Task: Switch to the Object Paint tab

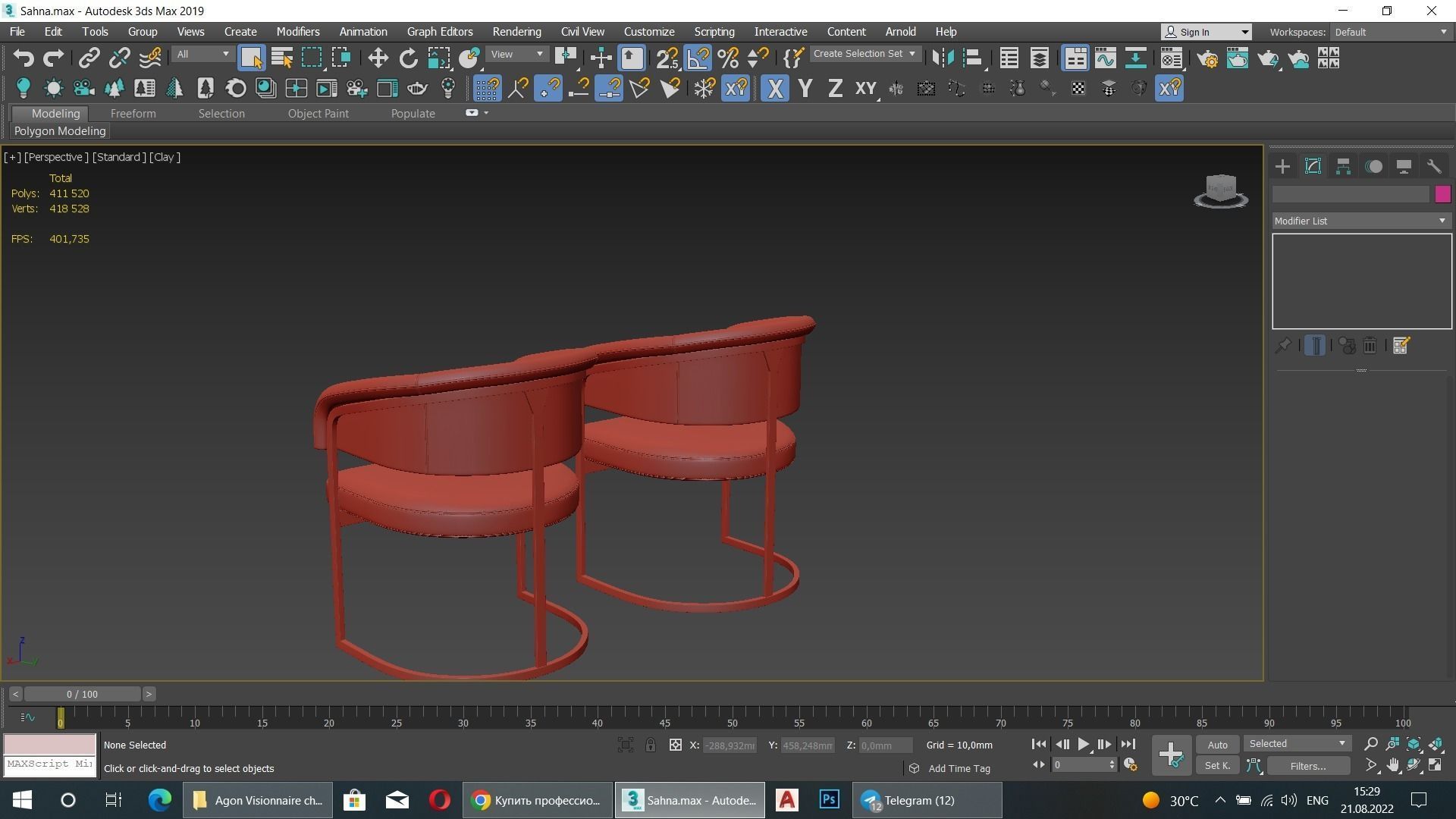Action: point(318,114)
